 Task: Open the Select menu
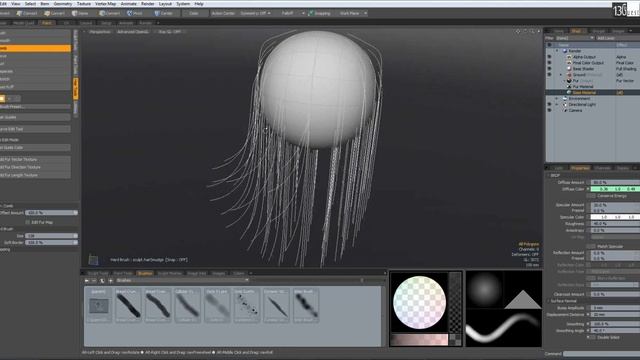click(x=30, y=4)
